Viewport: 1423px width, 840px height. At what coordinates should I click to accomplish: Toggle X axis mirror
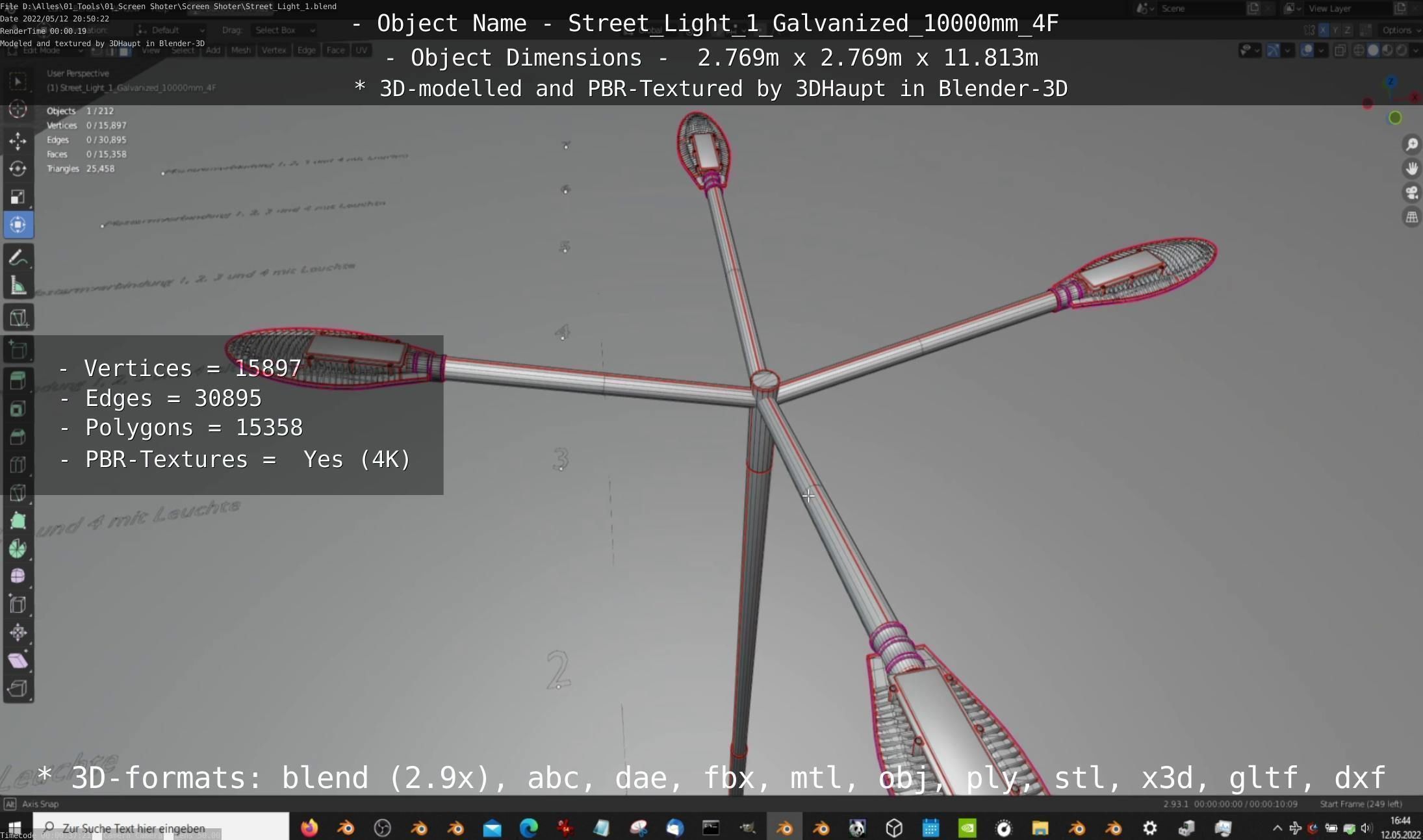(1324, 31)
